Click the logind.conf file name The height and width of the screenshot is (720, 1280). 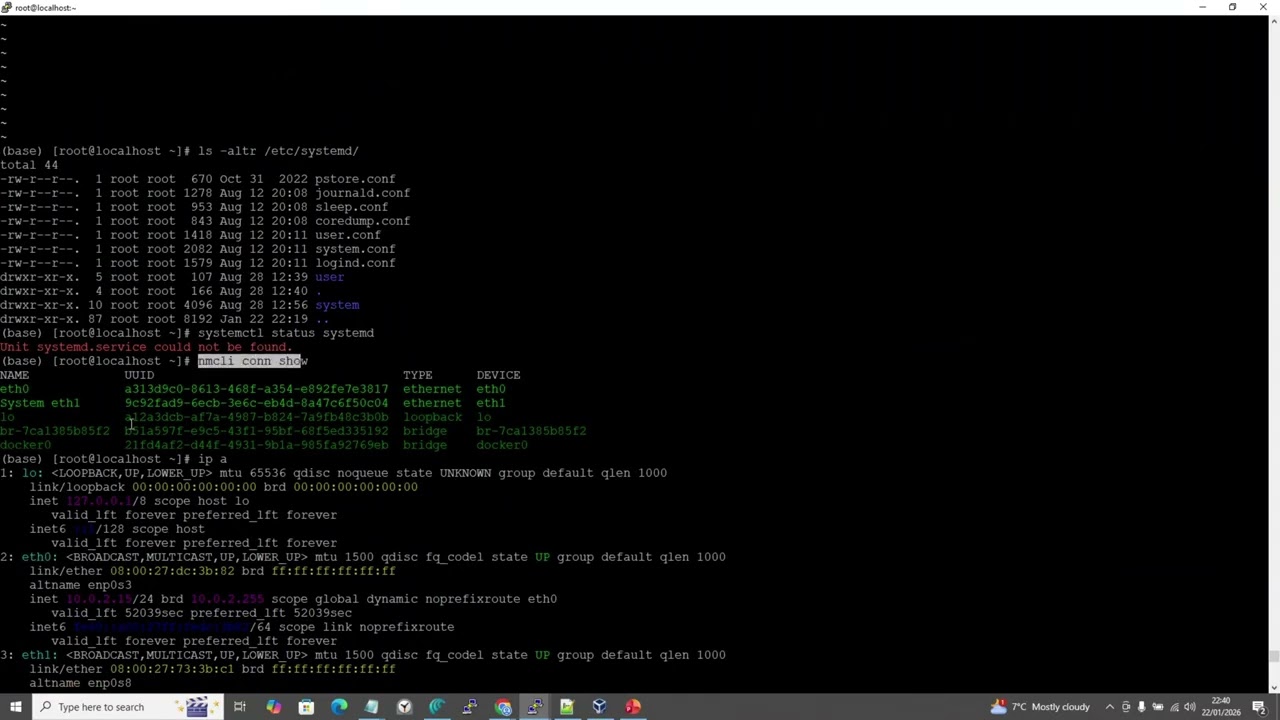[355, 263]
